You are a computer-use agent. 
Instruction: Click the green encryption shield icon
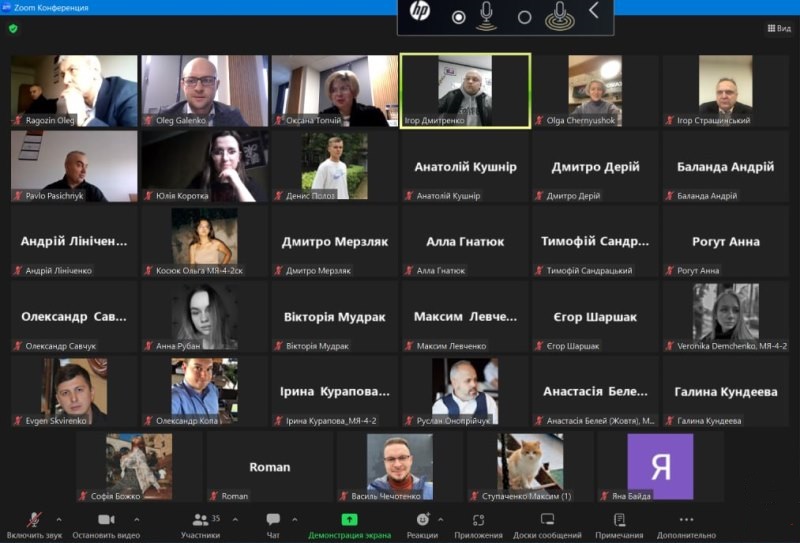(13, 29)
